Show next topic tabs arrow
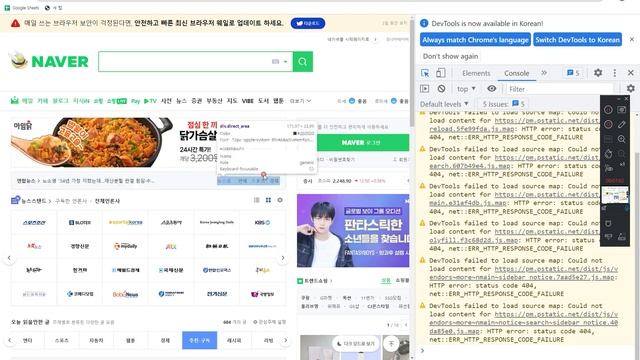This screenshot has height=360, width=640. 286,340
